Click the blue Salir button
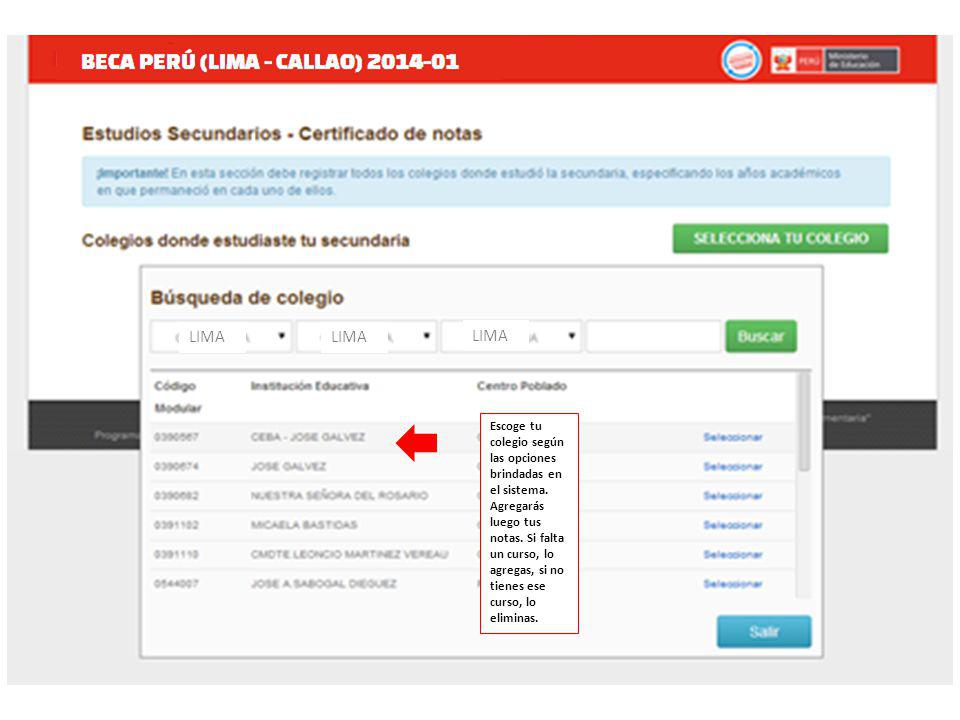The height and width of the screenshot is (720, 960). point(764,631)
